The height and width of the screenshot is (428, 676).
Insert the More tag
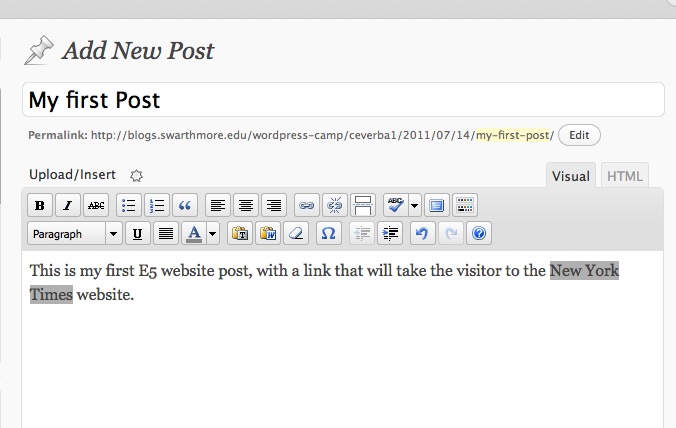(x=363, y=205)
